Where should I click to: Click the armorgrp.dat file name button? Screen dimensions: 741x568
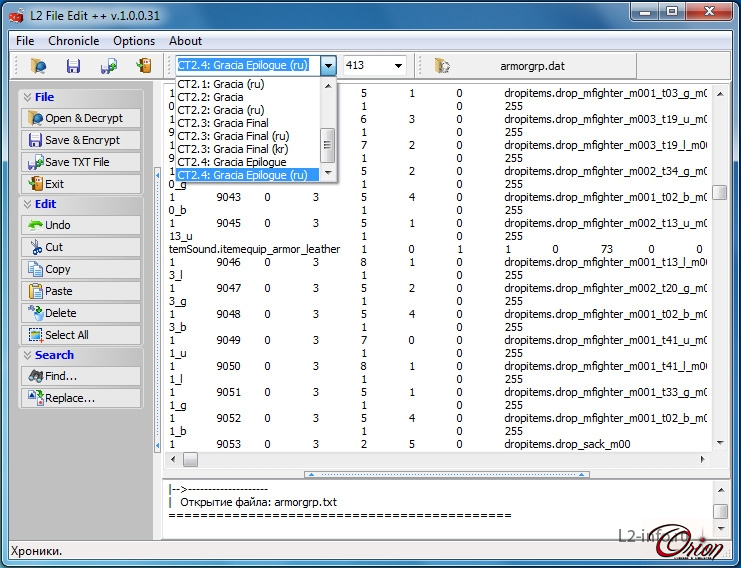click(532, 66)
